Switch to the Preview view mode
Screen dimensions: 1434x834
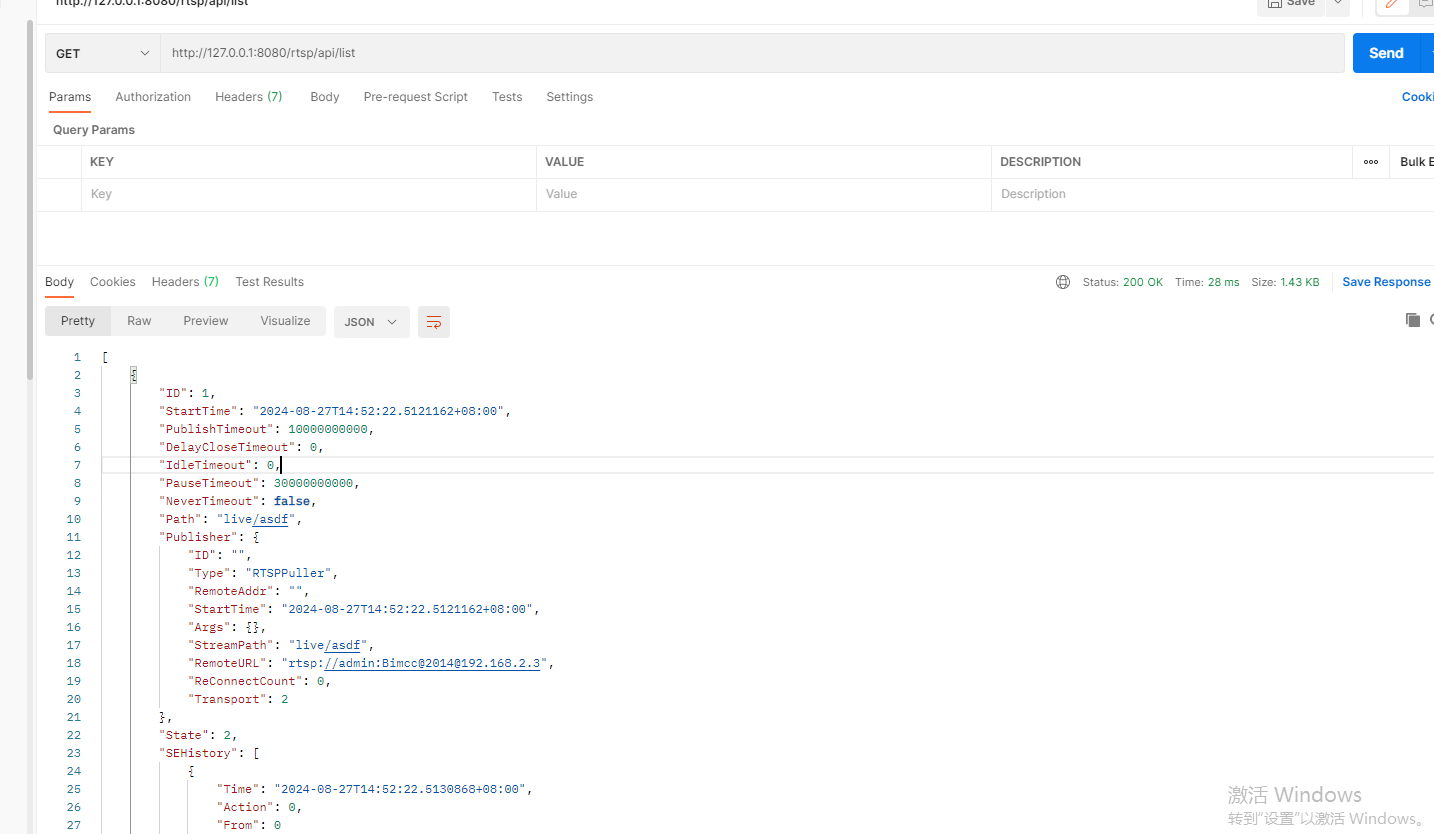click(x=206, y=321)
